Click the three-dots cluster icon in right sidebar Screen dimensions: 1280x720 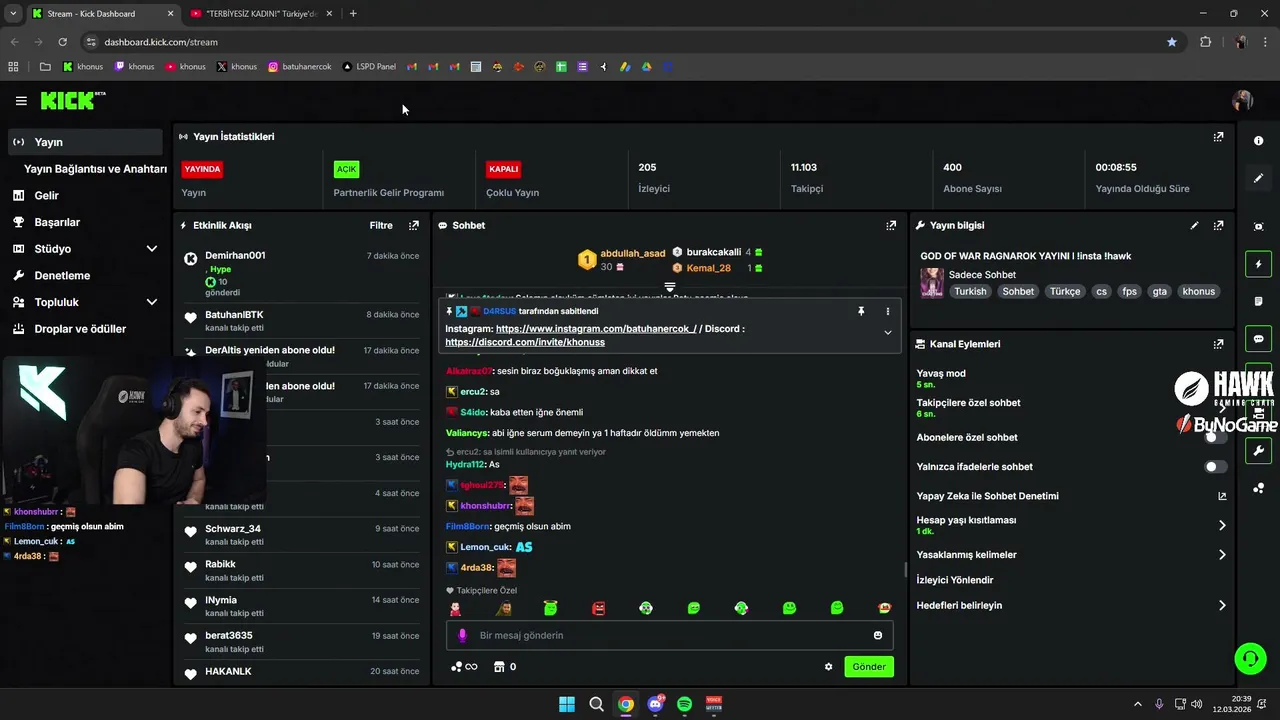coord(1258,488)
